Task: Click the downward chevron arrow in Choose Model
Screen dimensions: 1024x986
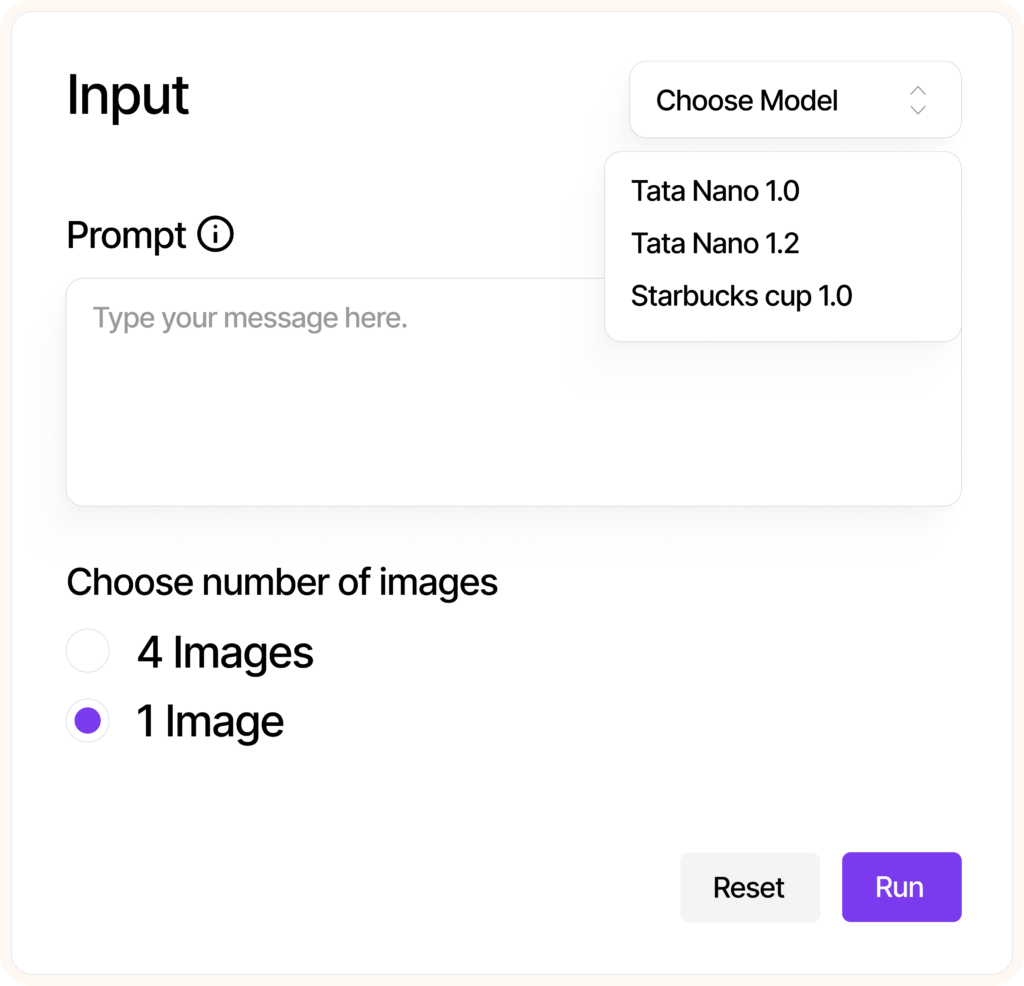Action: coord(918,110)
